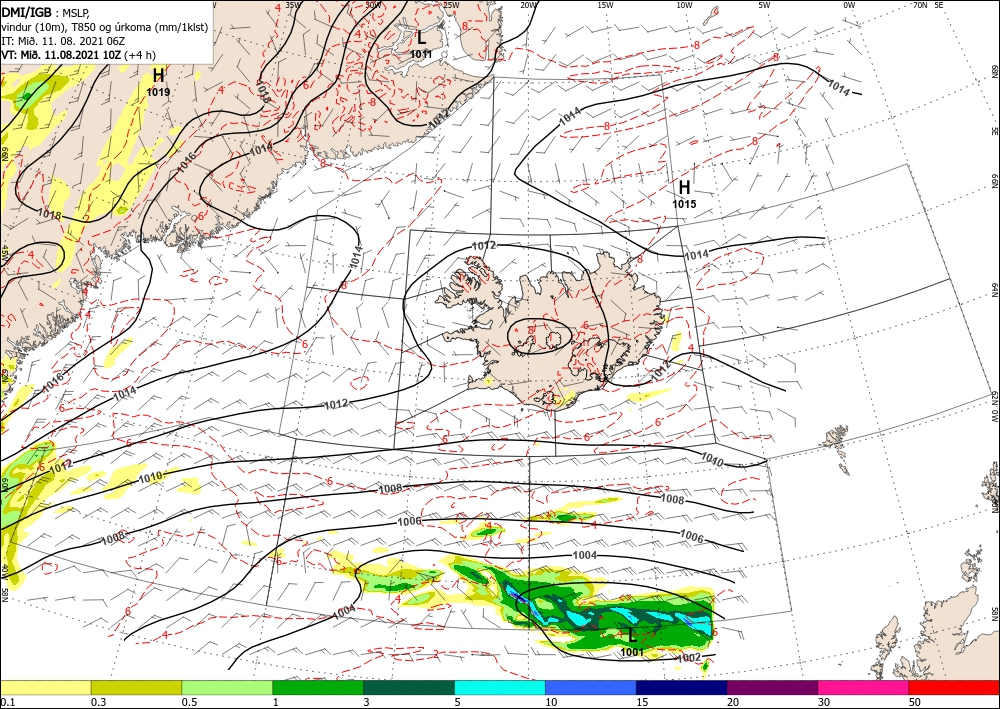Click the H symbol above 1015
This screenshot has height=709, width=1000.
pyautogui.click(x=684, y=187)
